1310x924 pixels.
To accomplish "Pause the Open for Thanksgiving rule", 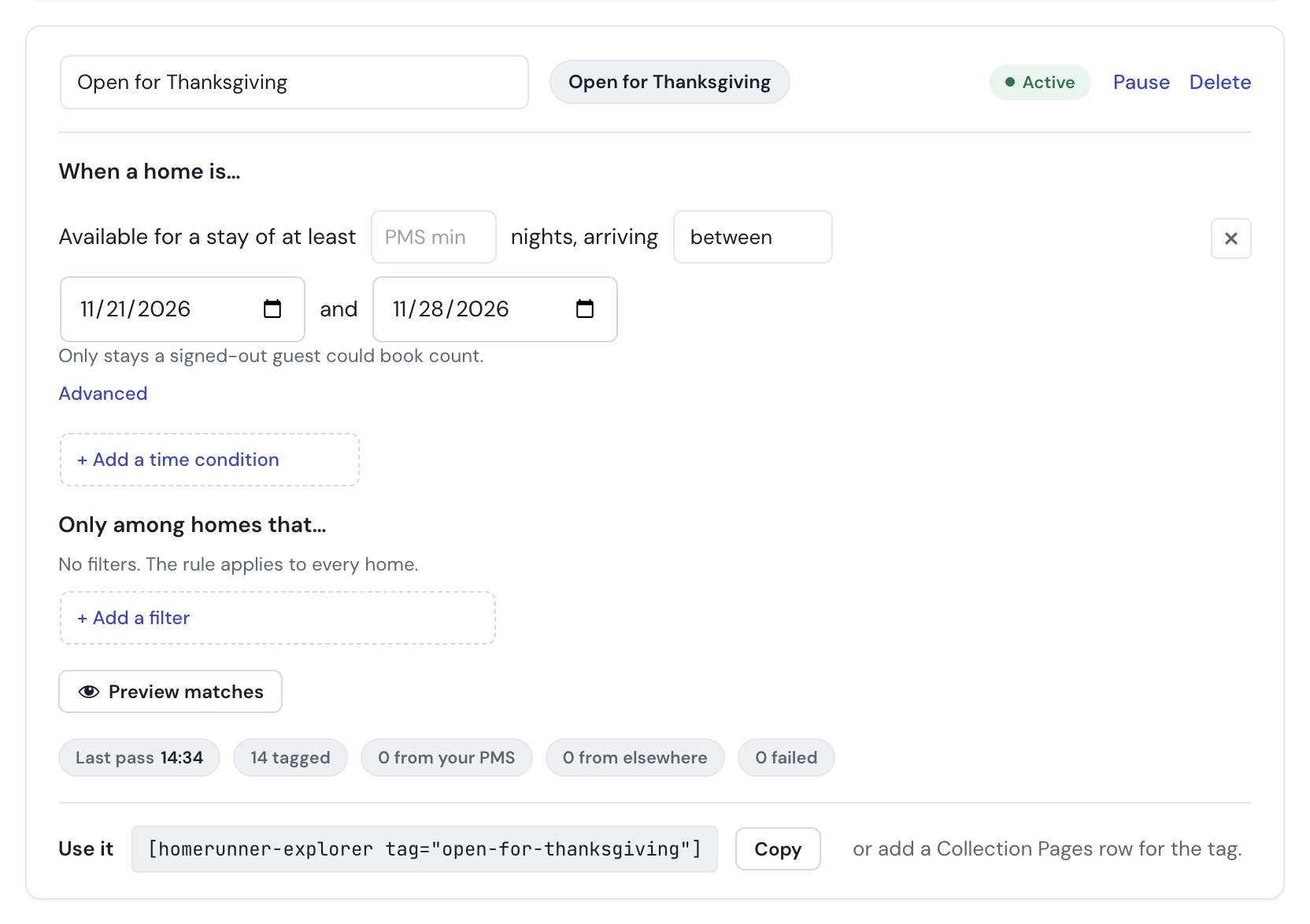I will point(1142,83).
